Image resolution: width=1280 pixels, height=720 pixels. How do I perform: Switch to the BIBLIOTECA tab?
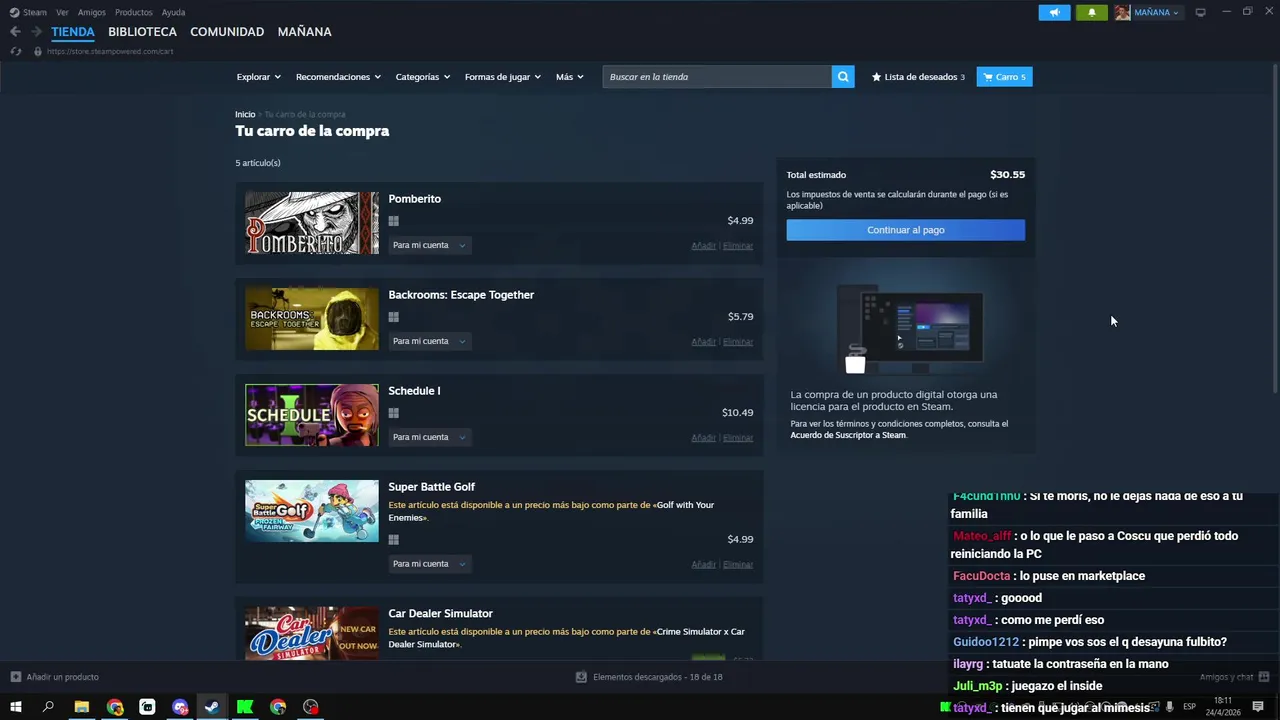coord(142,32)
